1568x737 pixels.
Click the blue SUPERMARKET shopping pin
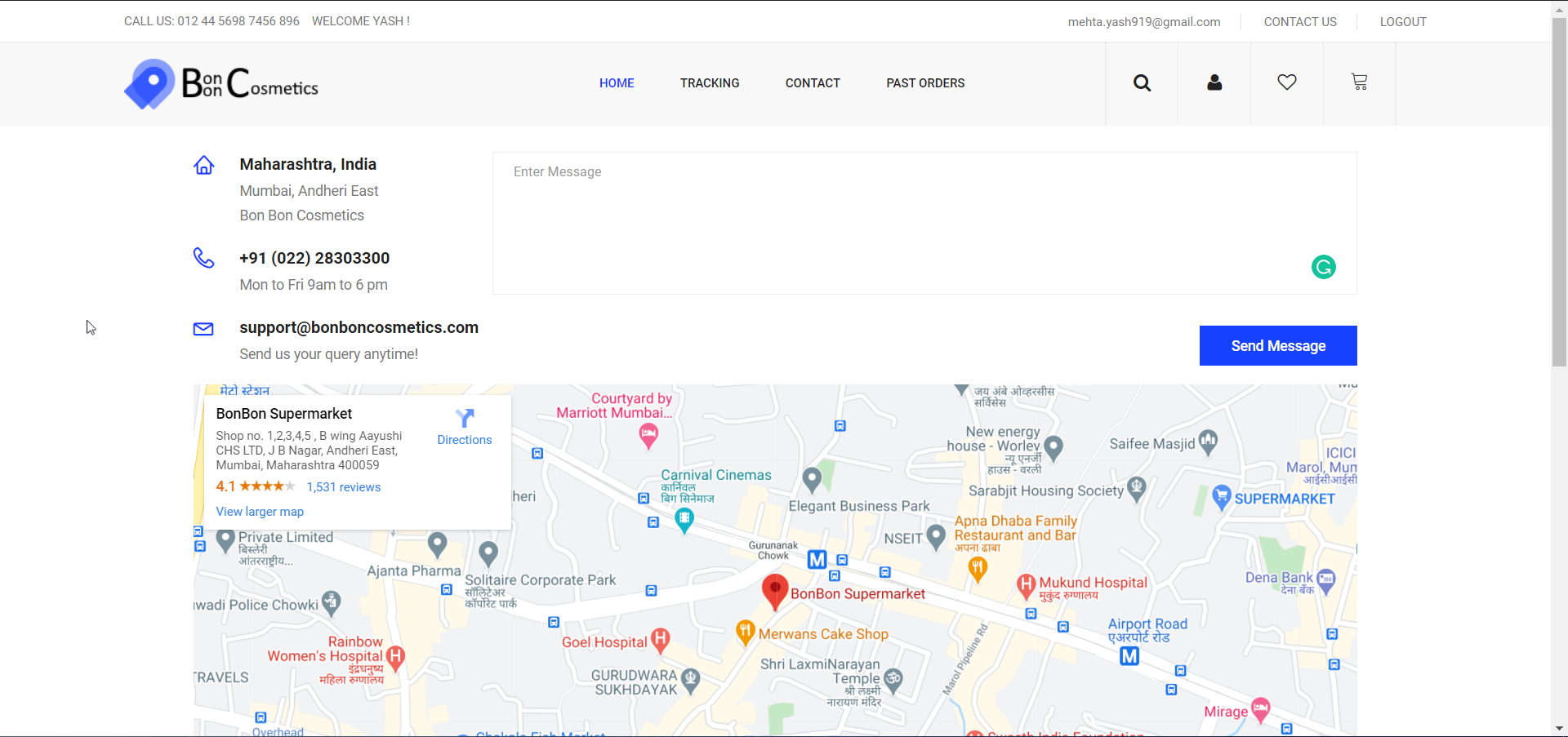[1222, 497]
